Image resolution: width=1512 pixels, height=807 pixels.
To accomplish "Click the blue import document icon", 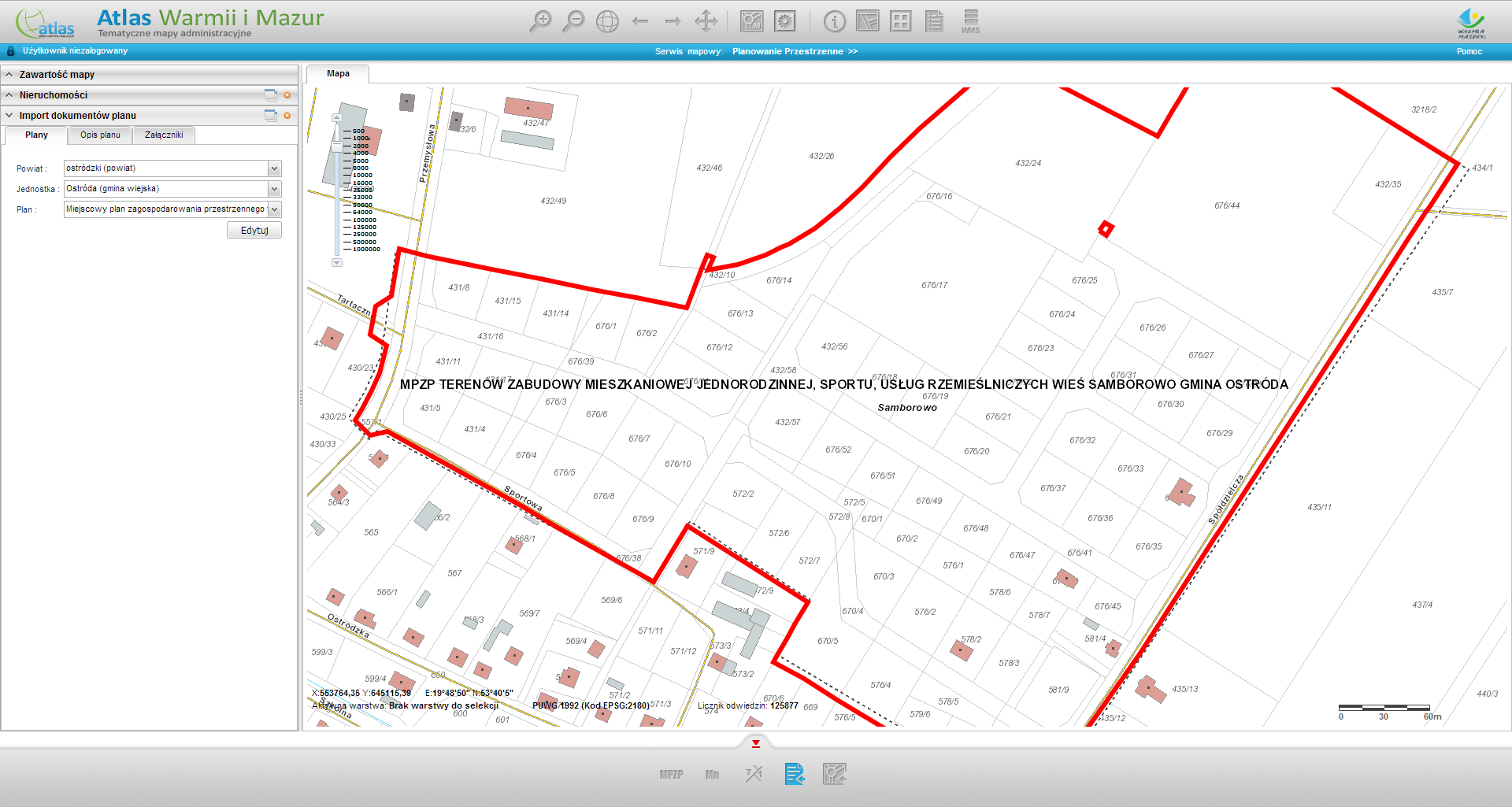I will click(x=795, y=774).
